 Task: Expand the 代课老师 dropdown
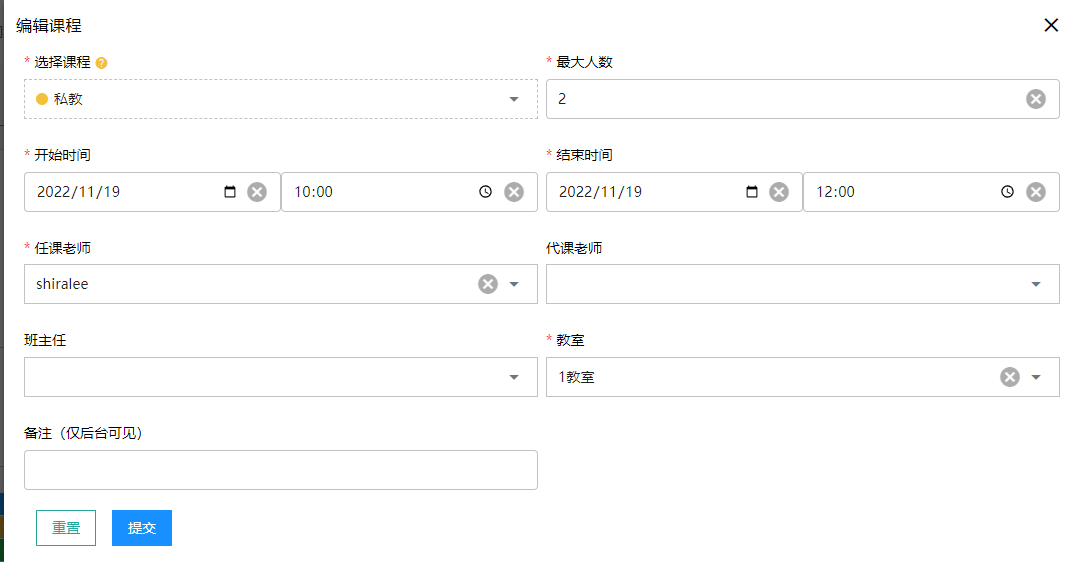tap(1036, 284)
